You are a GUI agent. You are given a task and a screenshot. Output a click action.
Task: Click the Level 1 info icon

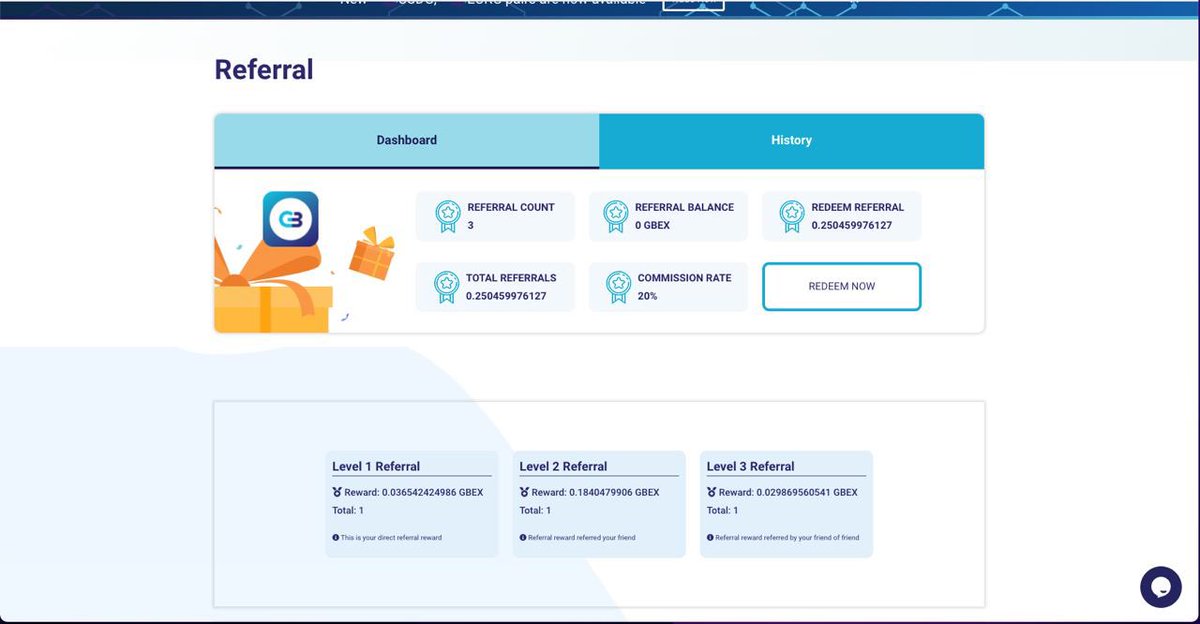(335, 537)
